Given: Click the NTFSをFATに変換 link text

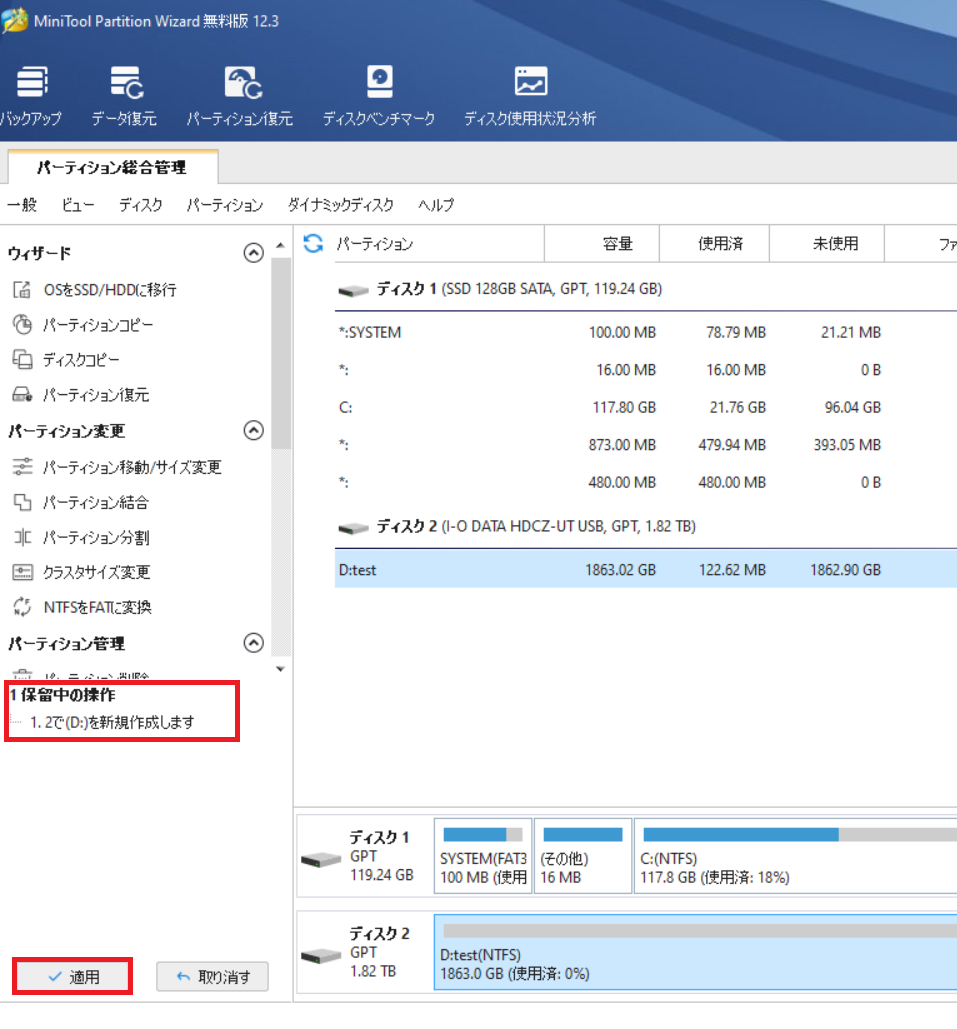Looking at the screenshot, I should [x=97, y=607].
